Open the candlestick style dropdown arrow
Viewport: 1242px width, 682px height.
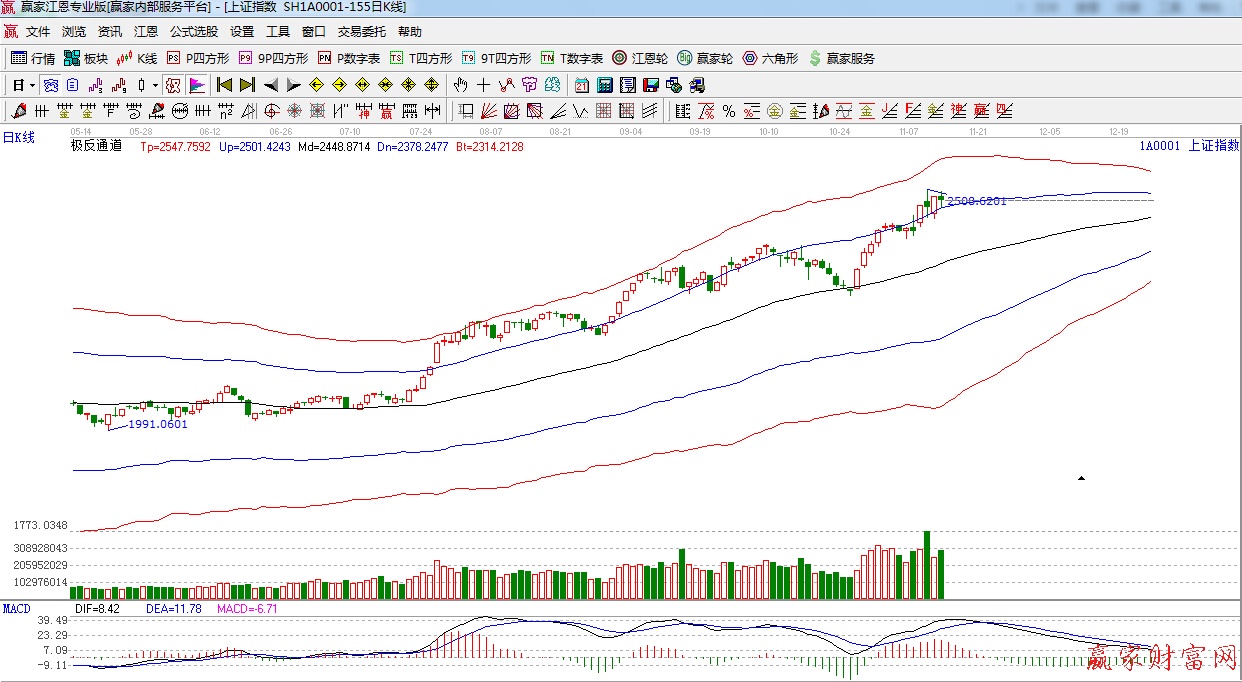155,85
